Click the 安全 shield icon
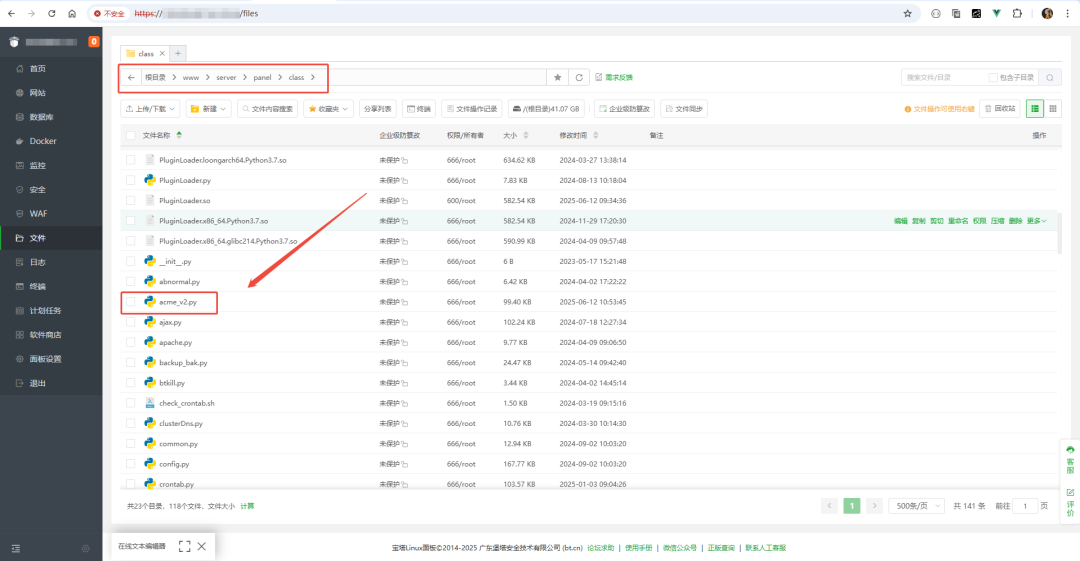The height and width of the screenshot is (561, 1080). coord(19,190)
